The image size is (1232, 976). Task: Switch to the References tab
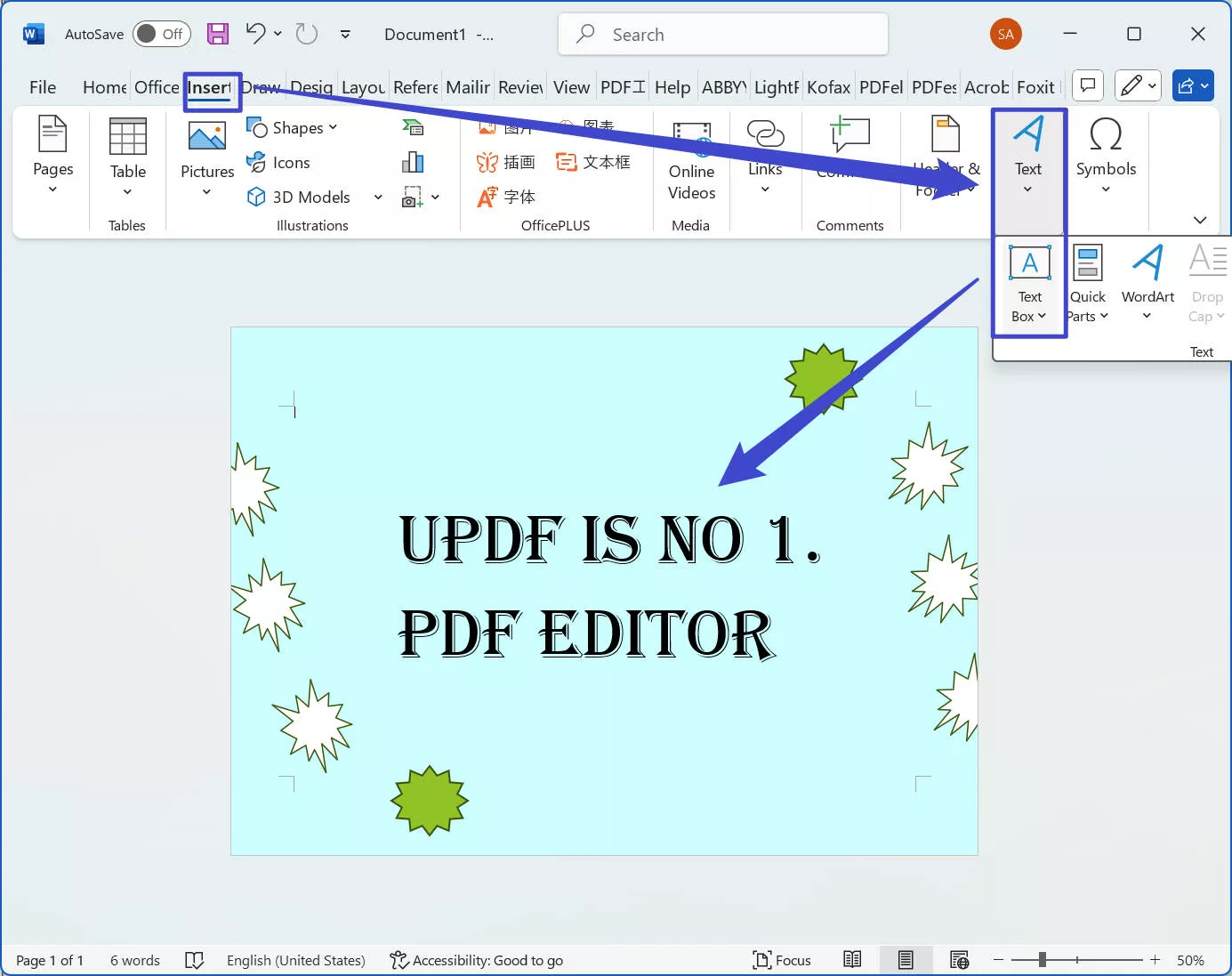(415, 87)
